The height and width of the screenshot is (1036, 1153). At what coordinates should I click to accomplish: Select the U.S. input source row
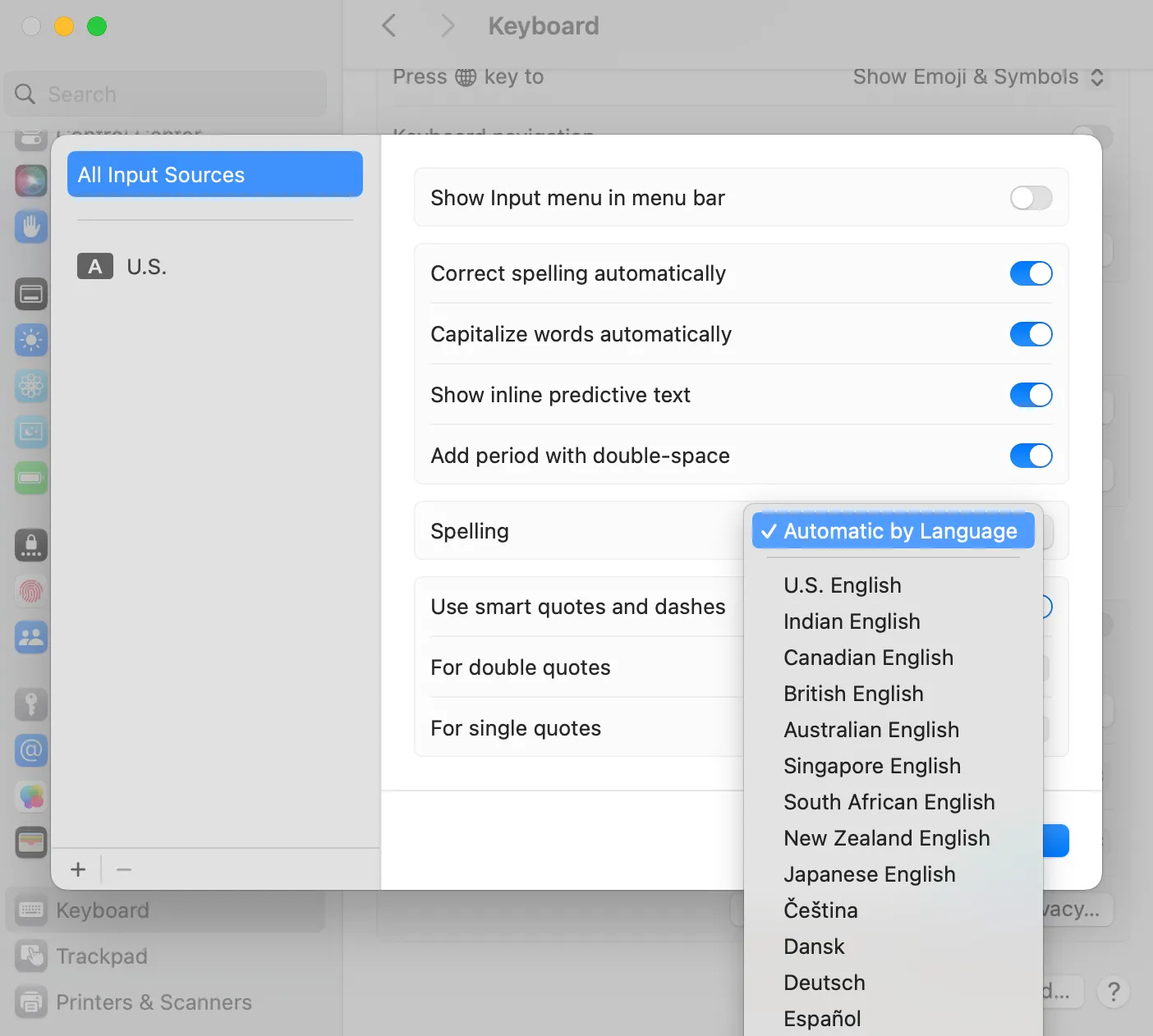point(215,267)
